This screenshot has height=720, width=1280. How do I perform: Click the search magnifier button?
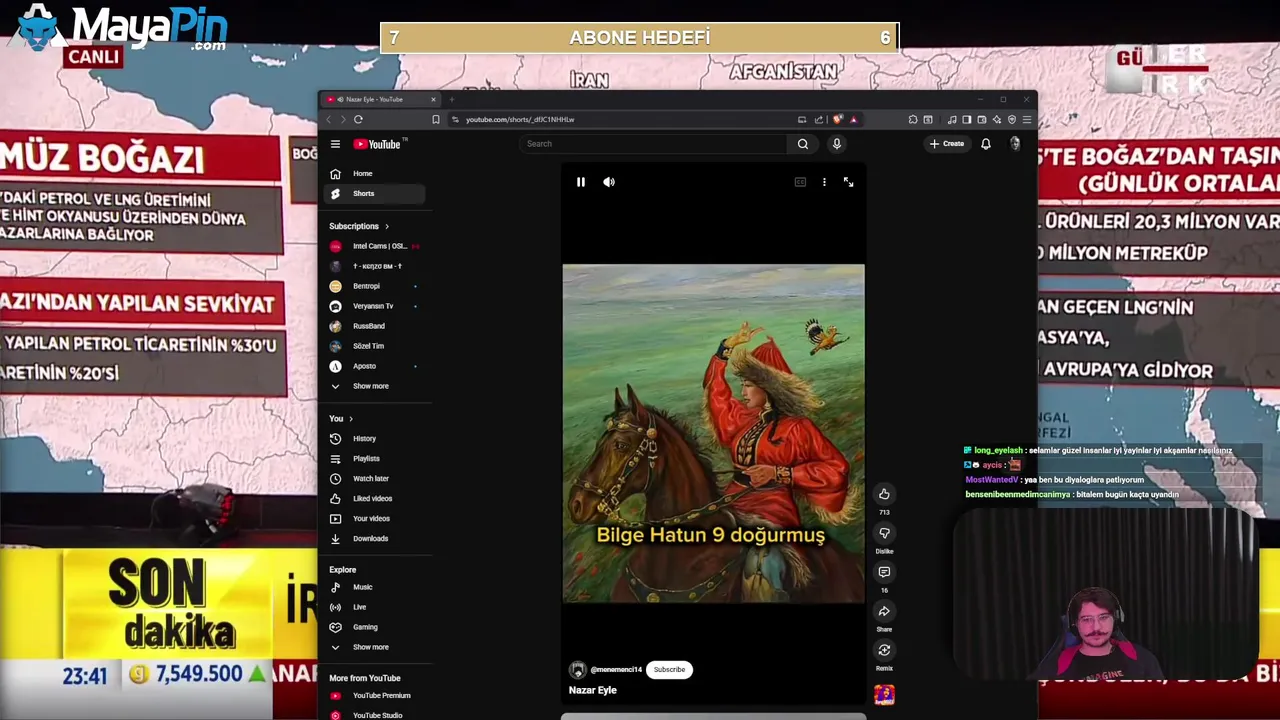[802, 144]
